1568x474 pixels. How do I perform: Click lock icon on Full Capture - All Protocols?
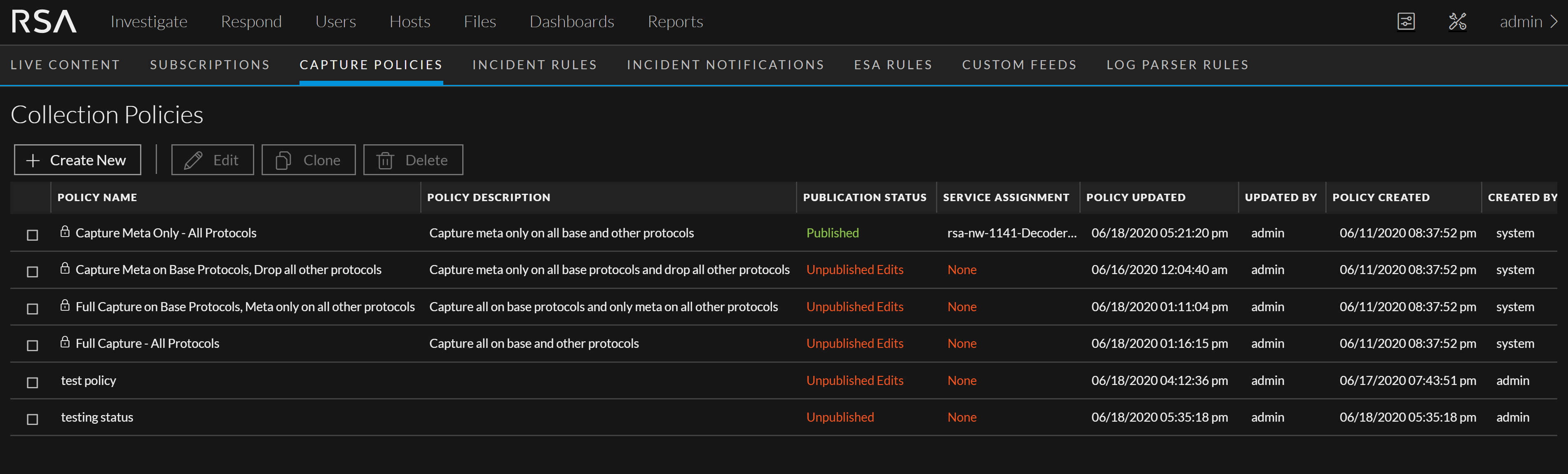click(x=65, y=343)
